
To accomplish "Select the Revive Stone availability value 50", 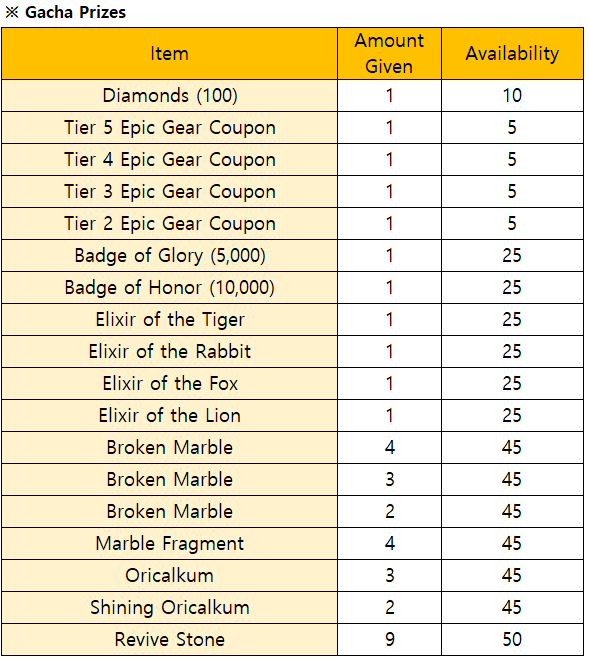I will click(512, 639).
